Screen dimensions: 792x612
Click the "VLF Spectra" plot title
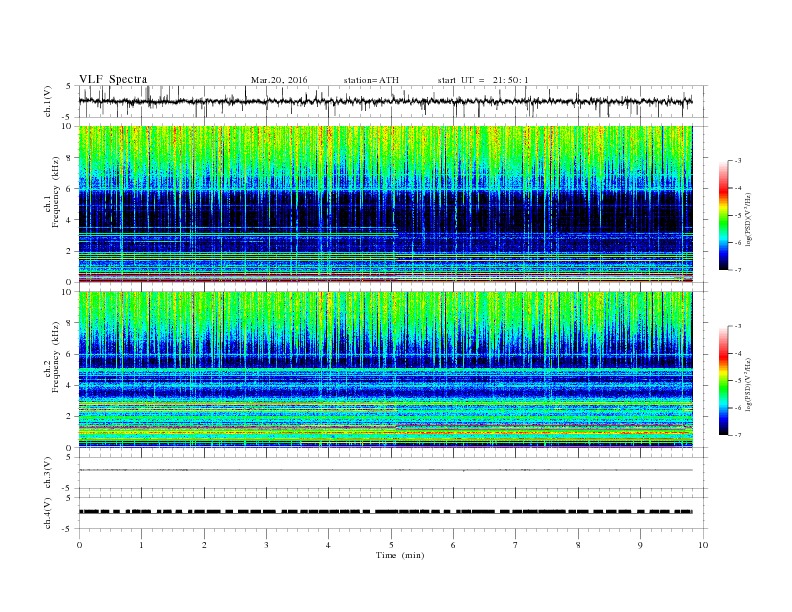coord(113,79)
